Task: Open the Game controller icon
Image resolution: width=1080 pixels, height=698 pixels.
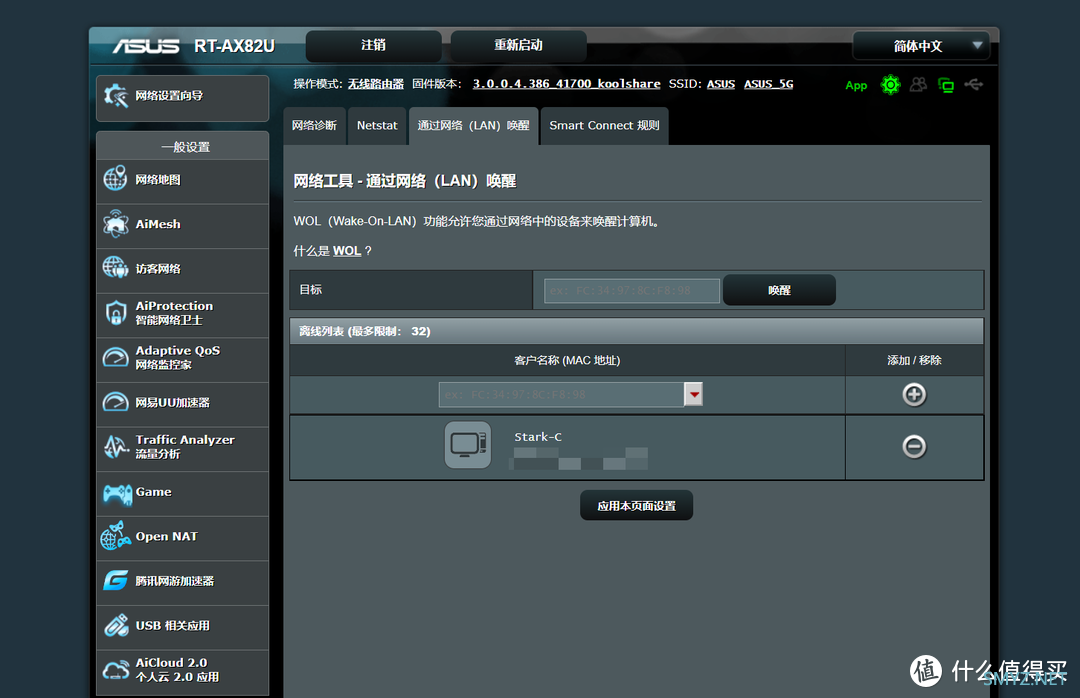Action: (x=117, y=493)
